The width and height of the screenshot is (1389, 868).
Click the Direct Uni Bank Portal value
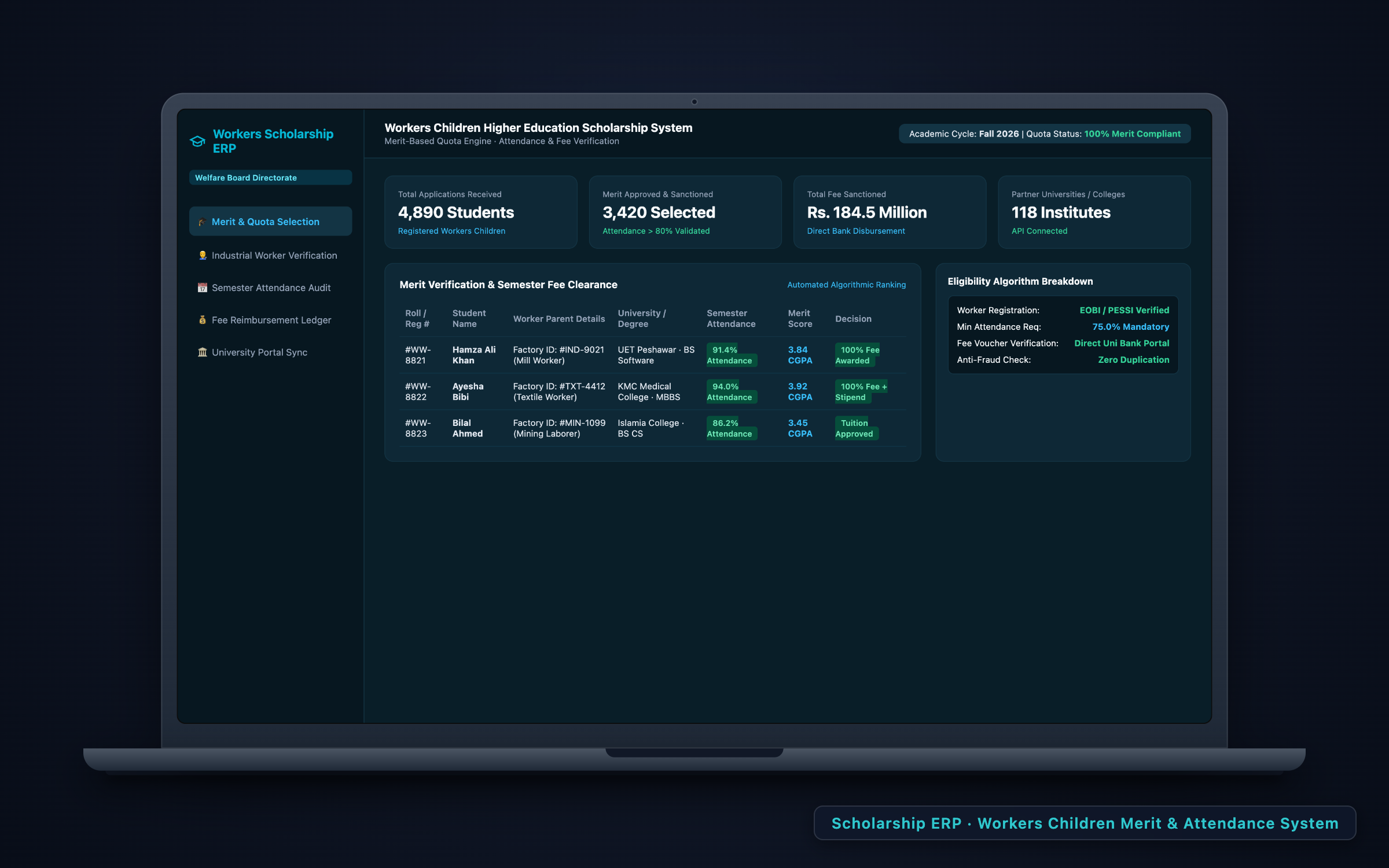click(1122, 343)
